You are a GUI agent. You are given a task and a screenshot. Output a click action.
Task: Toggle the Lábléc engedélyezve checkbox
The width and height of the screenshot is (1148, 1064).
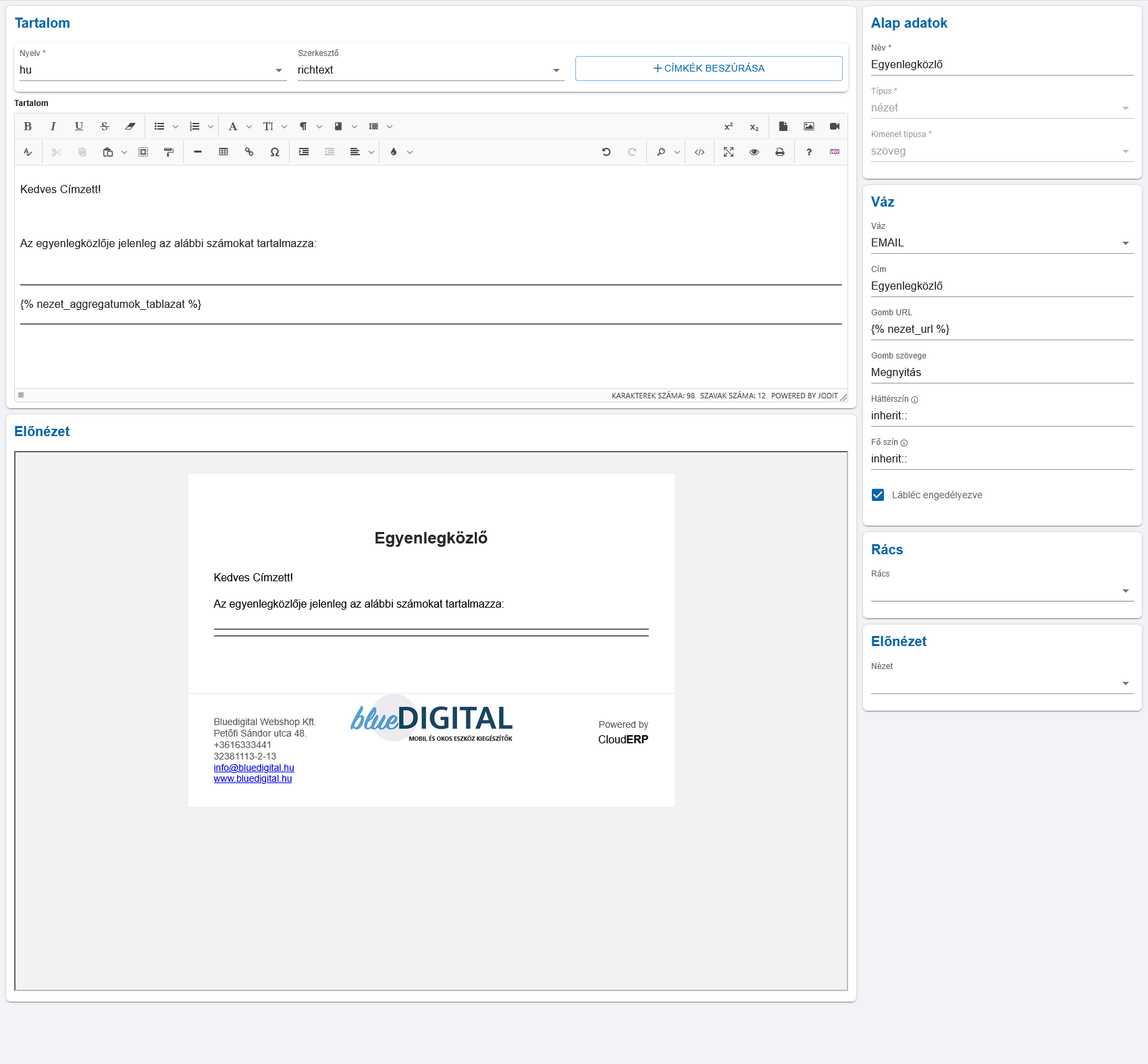coord(878,495)
